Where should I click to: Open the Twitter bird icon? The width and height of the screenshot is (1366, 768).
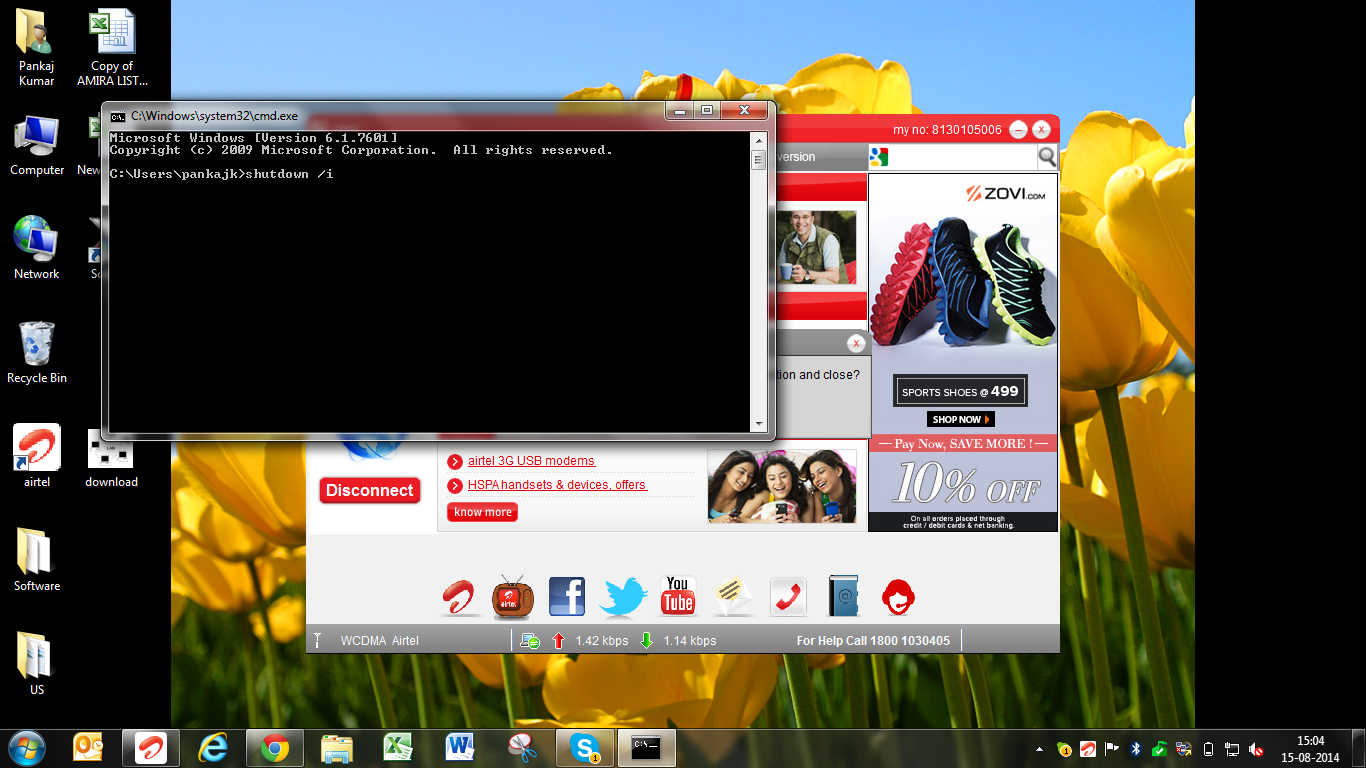pyautogui.click(x=623, y=598)
